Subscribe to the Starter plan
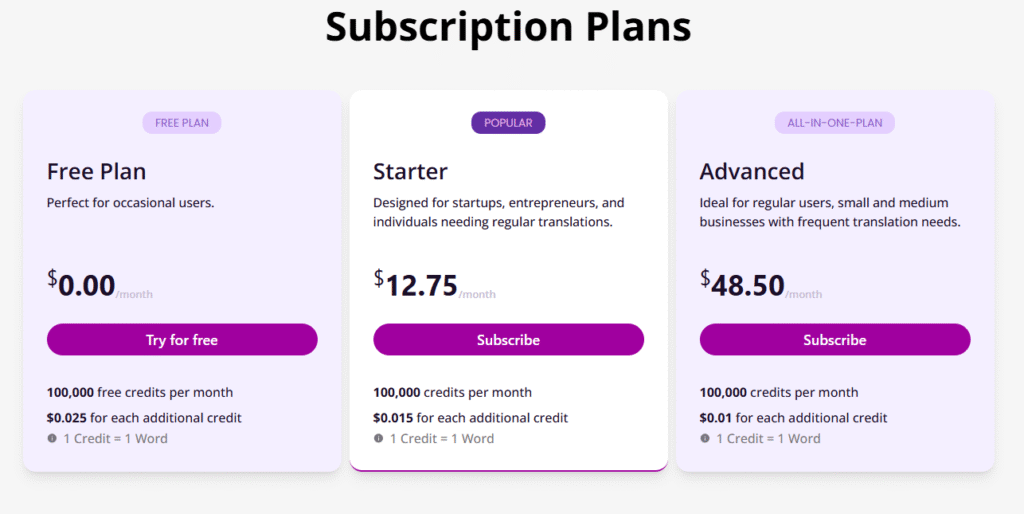Viewport: 1024px width, 514px height. coord(509,340)
